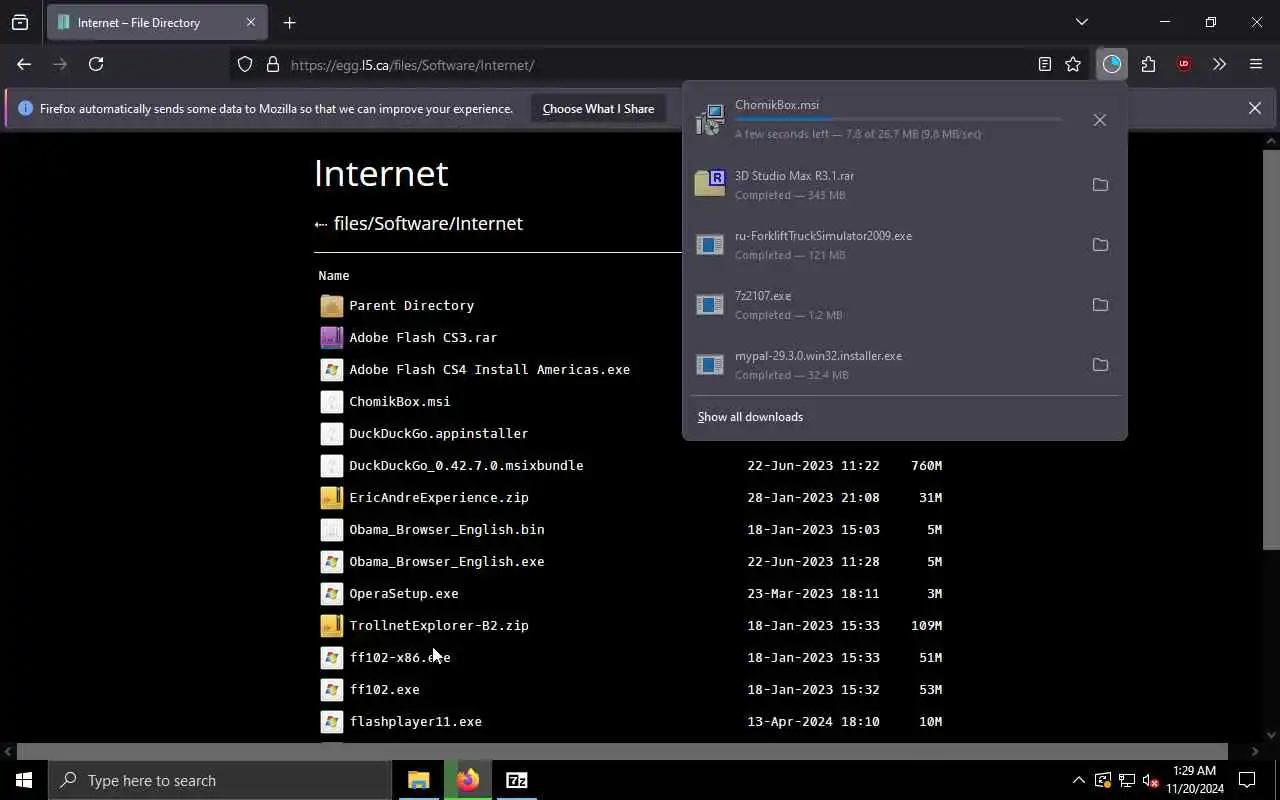The image size is (1280, 800).
Task: Open Firefox View icon in tab strip
Action: [20, 22]
